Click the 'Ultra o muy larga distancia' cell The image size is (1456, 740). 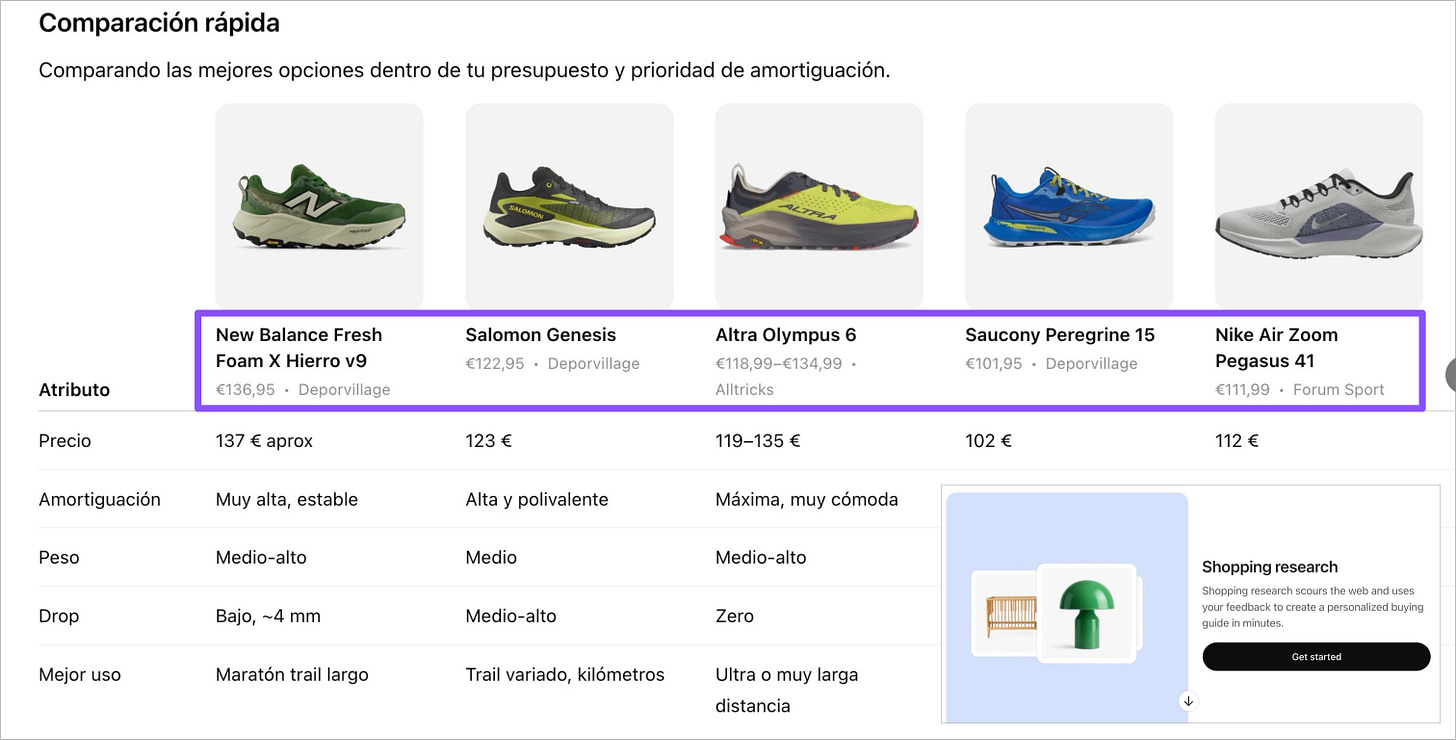(787, 690)
